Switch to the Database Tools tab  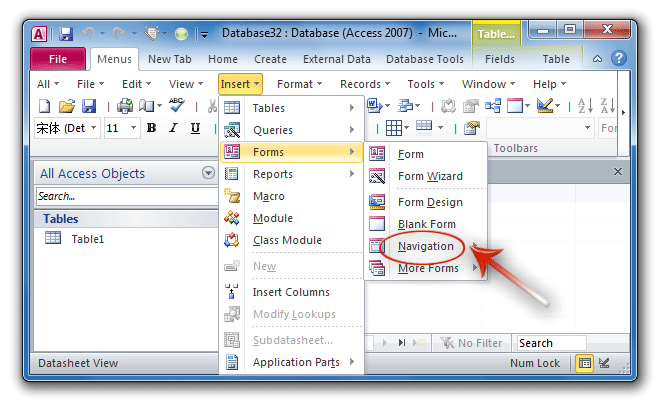click(x=425, y=59)
